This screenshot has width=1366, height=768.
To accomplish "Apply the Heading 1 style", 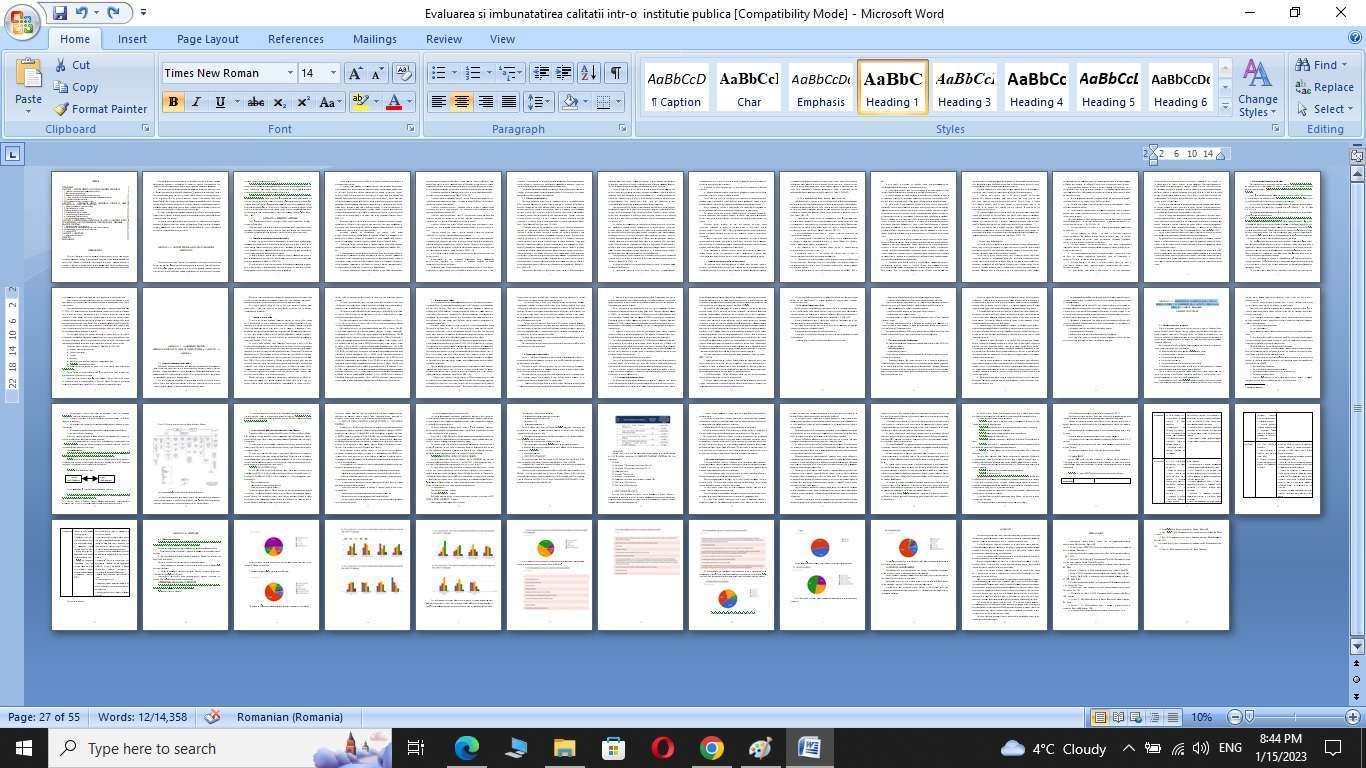I will point(893,87).
